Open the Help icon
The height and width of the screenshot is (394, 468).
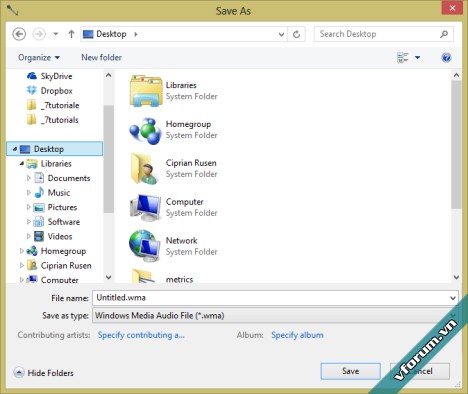(446, 58)
